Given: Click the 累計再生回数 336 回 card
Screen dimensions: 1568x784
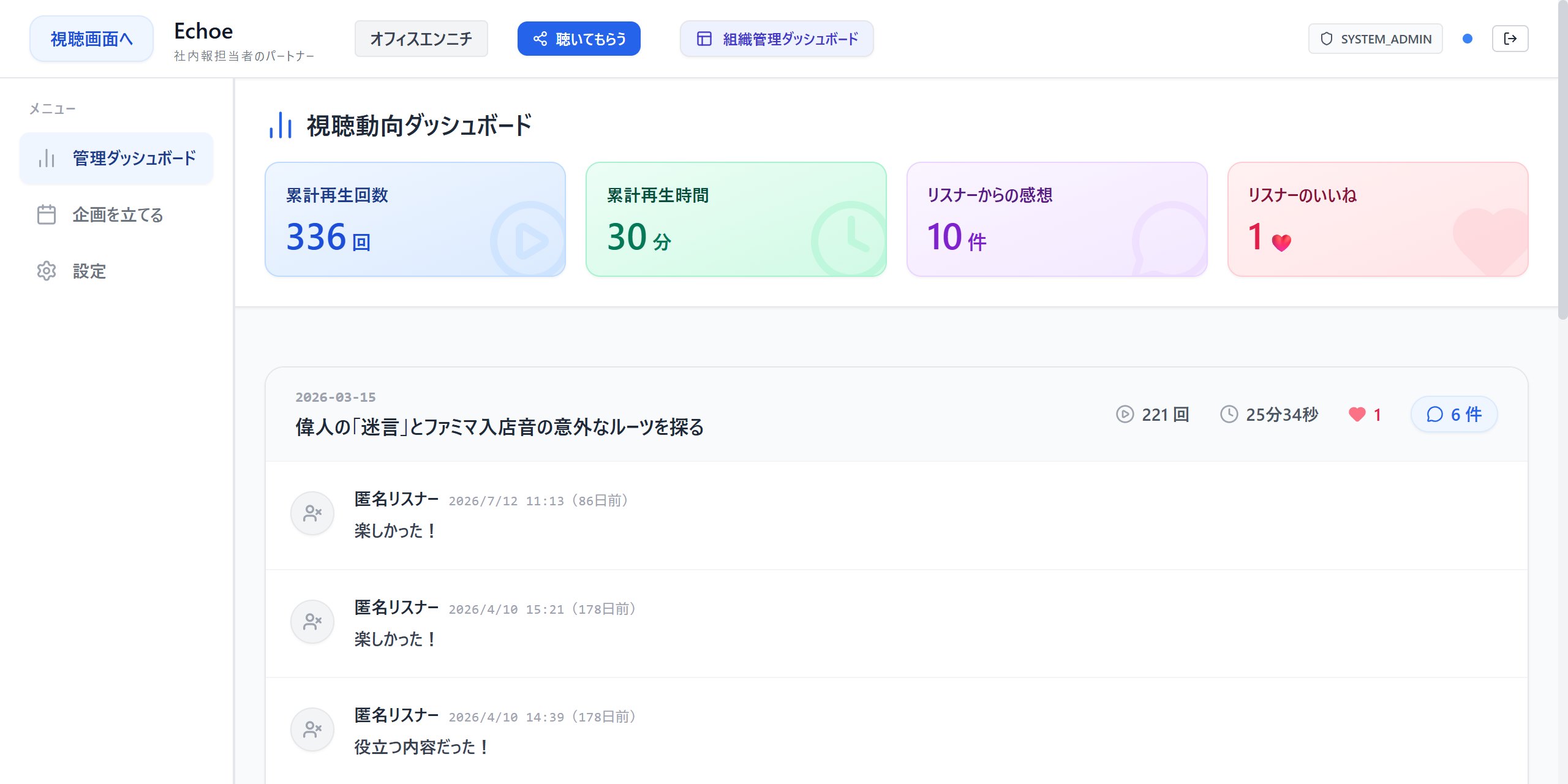Looking at the screenshot, I should click(415, 219).
